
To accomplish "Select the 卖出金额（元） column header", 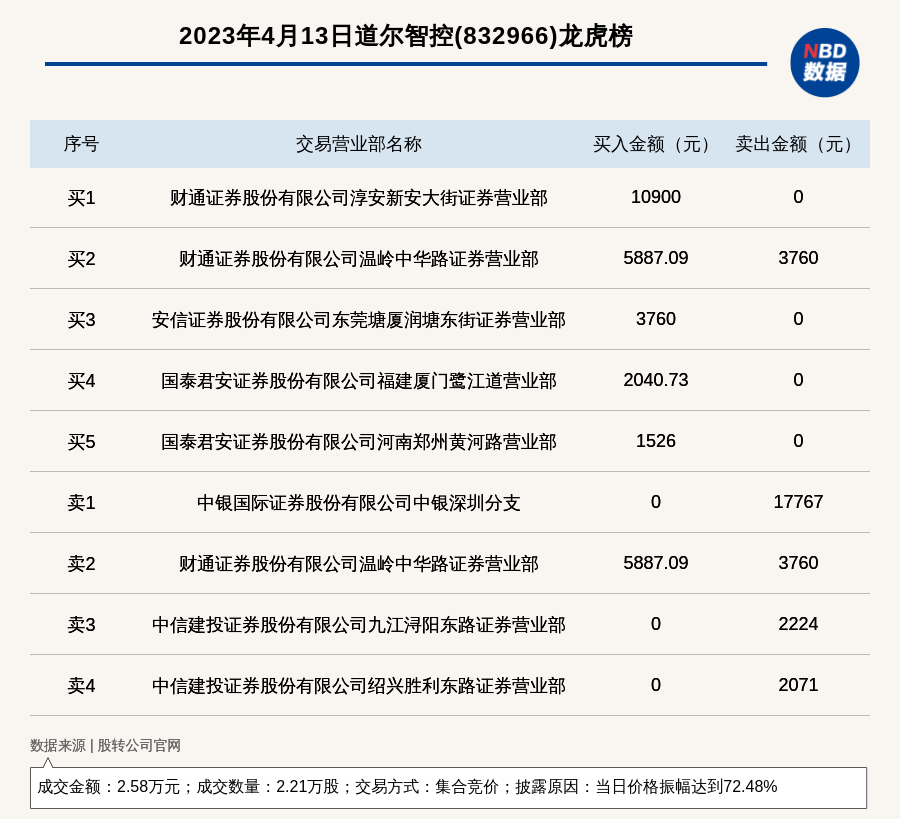I will point(798,144).
